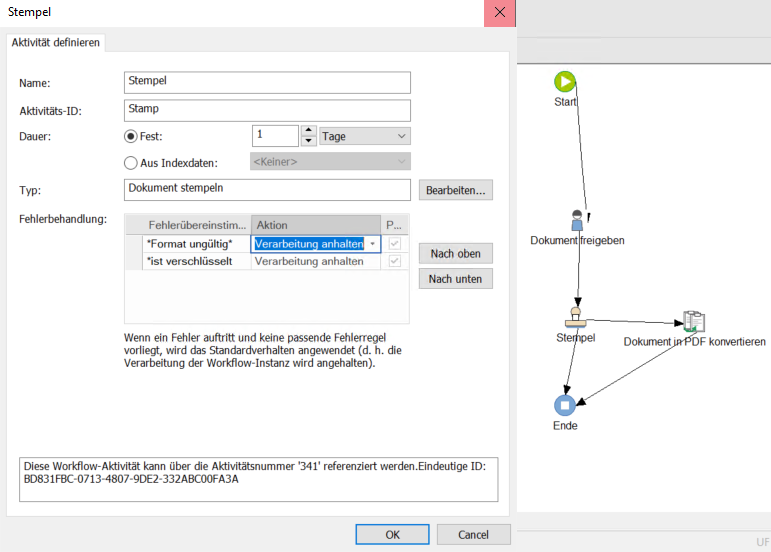The width and height of the screenshot is (771, 552).
Task: Click into the Aktivitäts-ID field
Action: pos(267,111)
